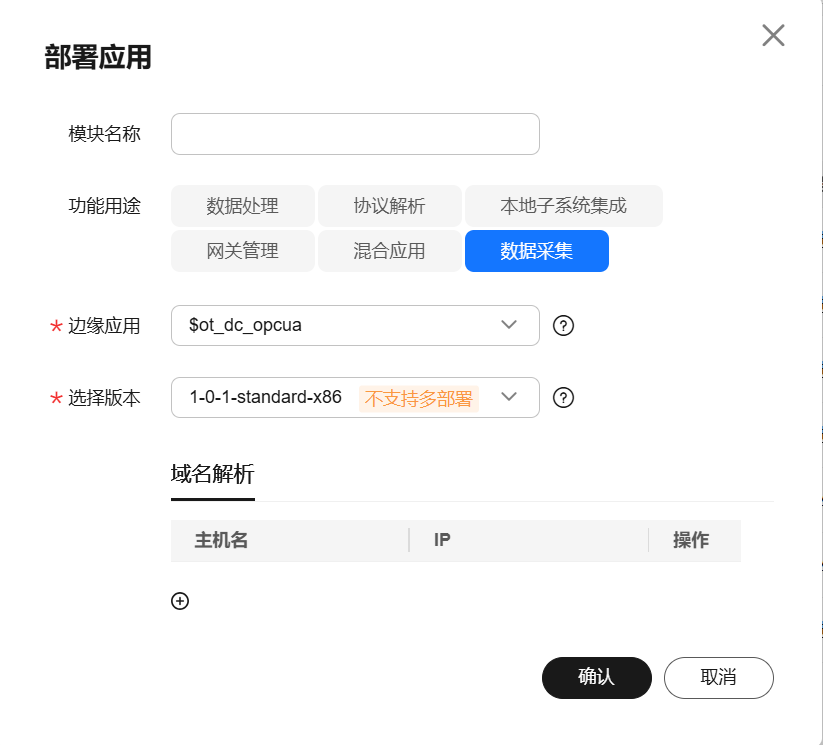Switch to the 域名解析 tab
This screenshot has width=823, height=745.
coord(213,474)
